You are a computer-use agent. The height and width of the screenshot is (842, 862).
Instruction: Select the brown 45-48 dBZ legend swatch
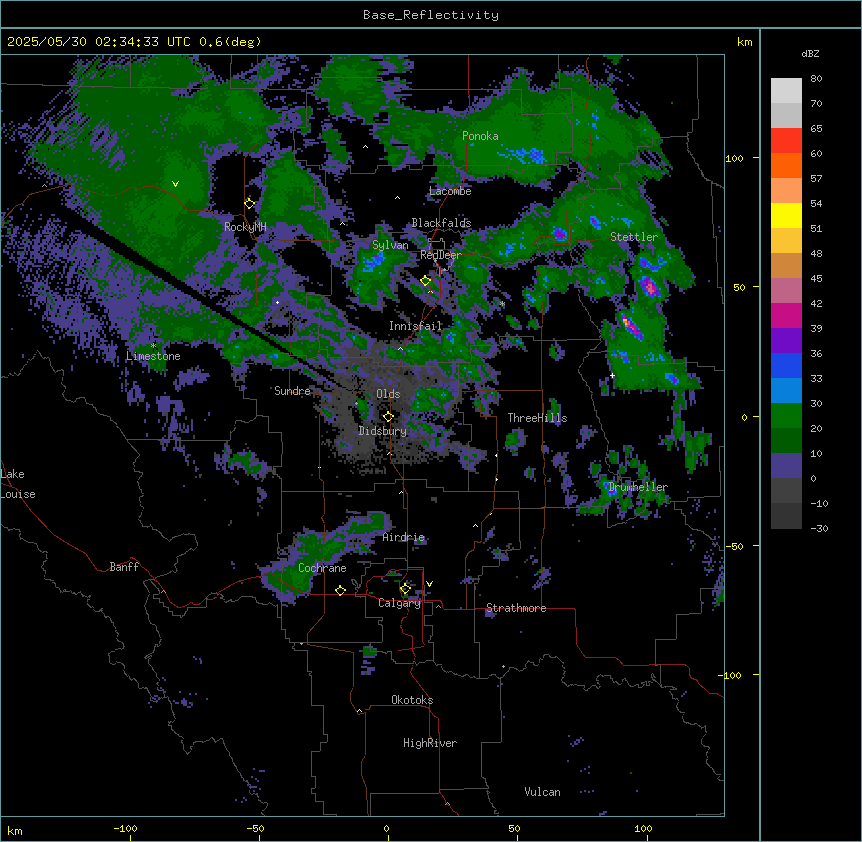point(786,265)
